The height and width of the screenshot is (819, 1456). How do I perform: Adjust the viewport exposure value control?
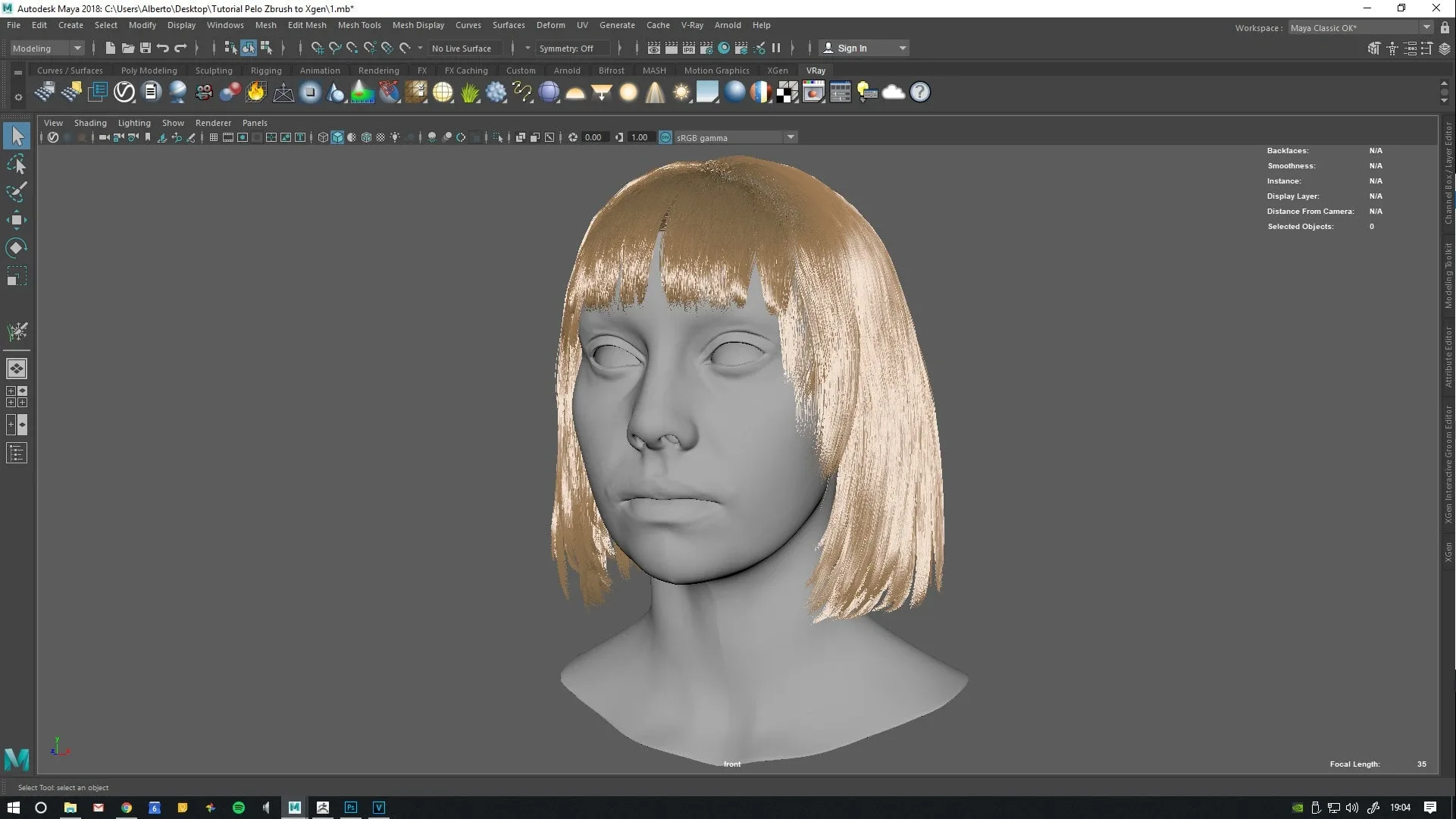pyautogui.click(x=593, y=137)
